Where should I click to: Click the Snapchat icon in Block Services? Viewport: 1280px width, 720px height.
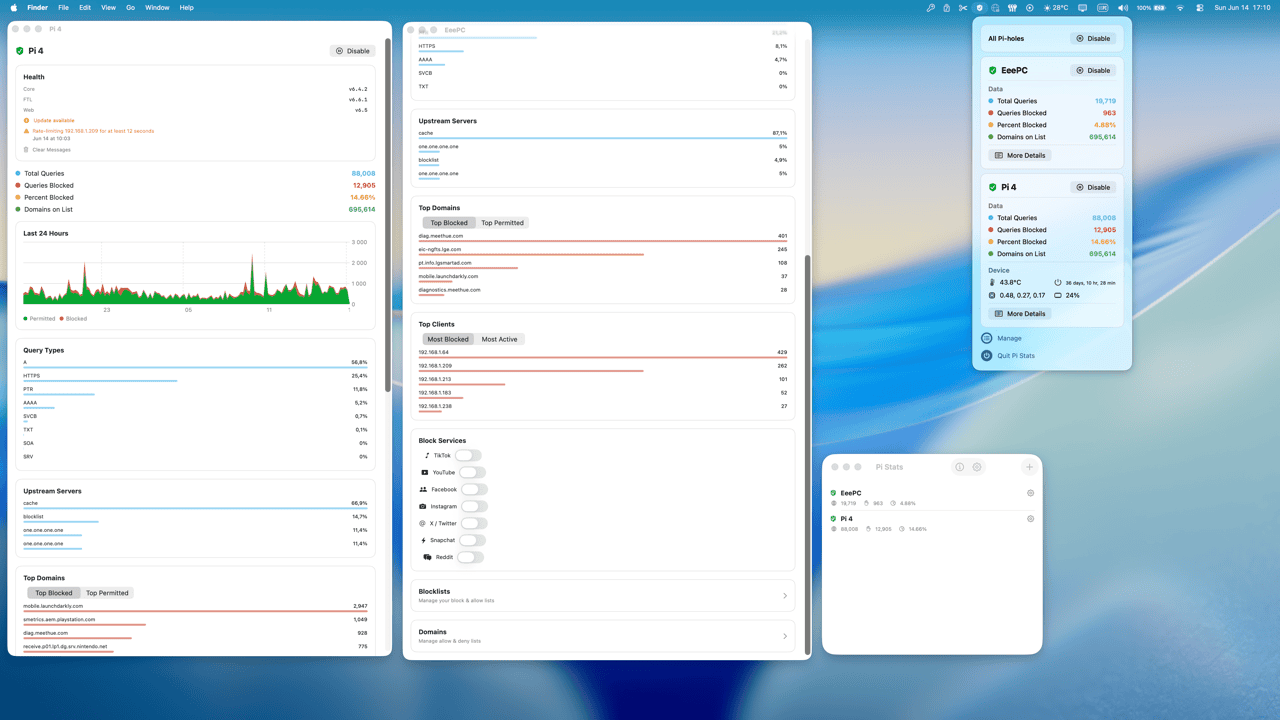click(x=424, y=540)
